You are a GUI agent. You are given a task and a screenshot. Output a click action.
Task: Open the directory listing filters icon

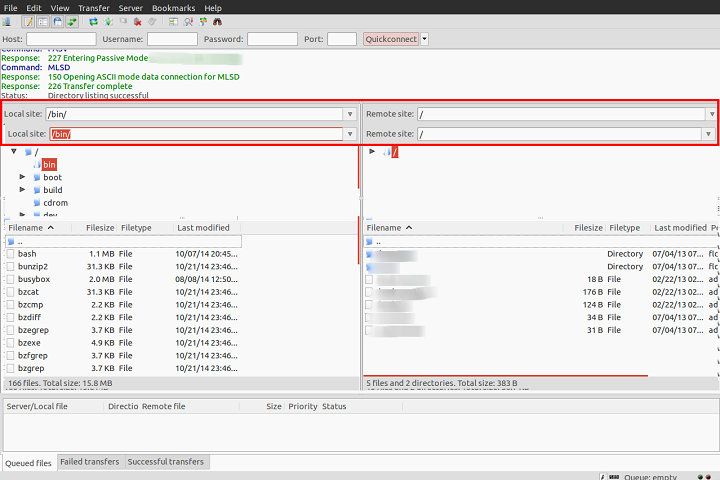tap(173, 21)
